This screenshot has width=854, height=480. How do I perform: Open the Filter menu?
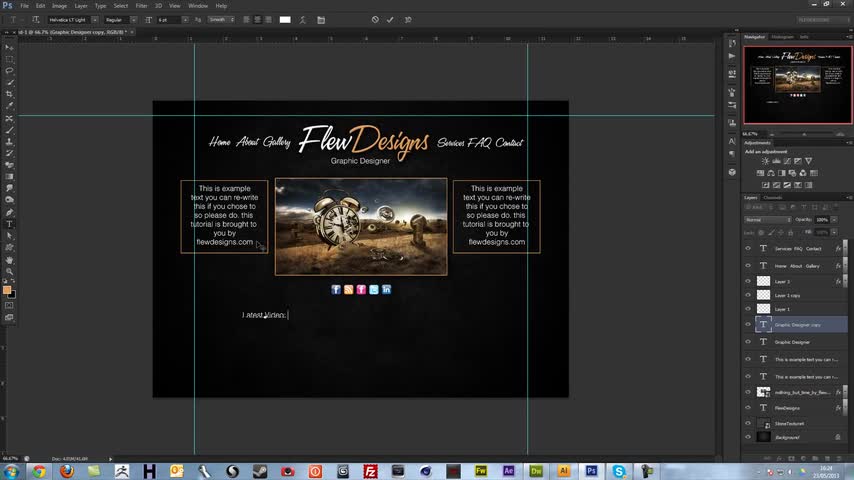tap(141, 6)
